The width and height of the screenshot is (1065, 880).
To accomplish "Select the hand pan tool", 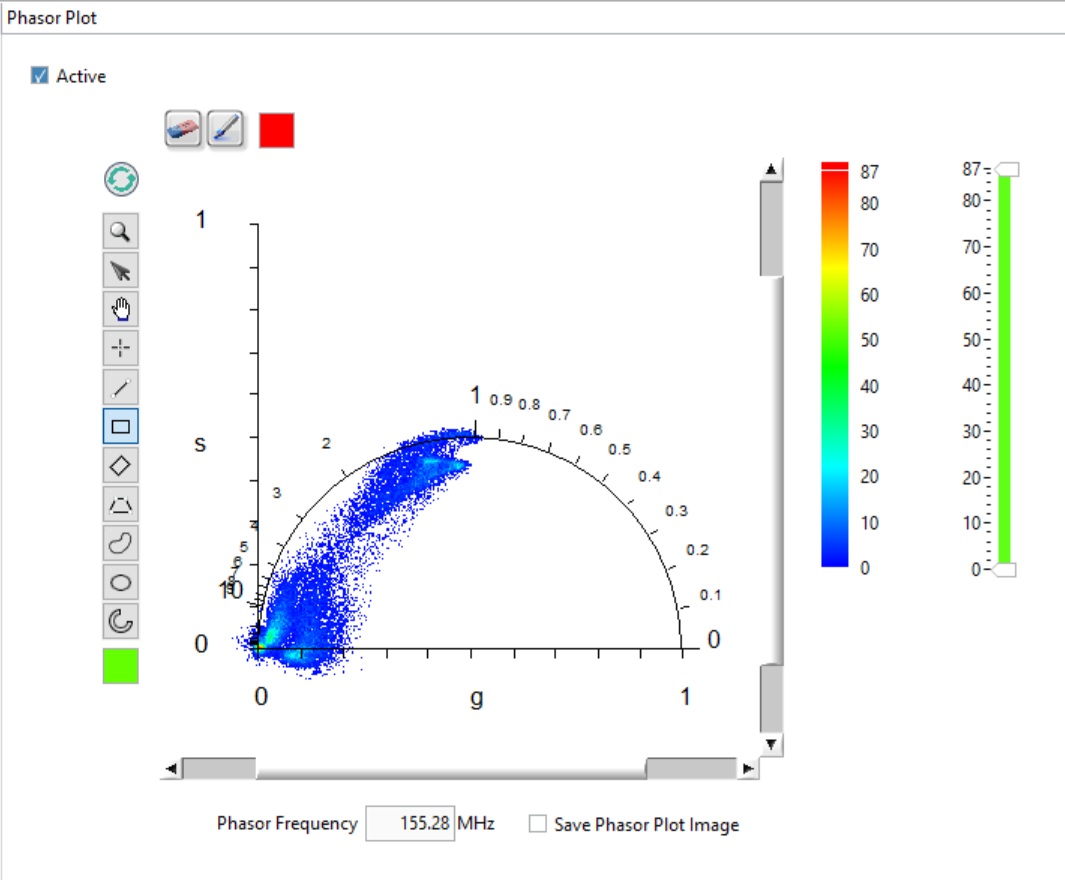I will click(x=121, y=310).
